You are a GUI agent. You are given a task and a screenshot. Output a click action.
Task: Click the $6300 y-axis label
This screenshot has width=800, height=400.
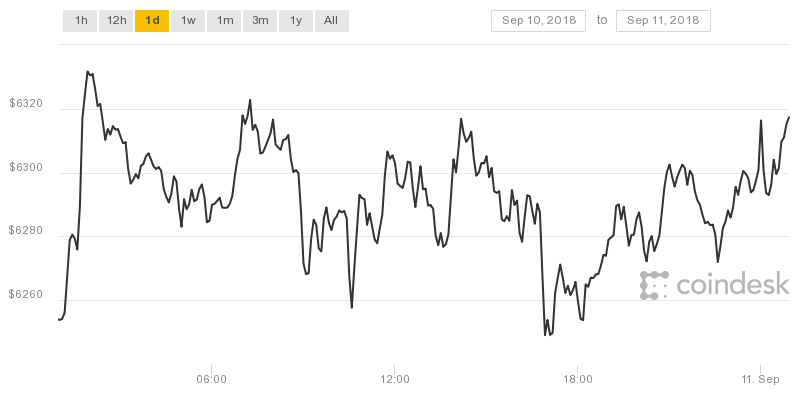coord(26,167)
